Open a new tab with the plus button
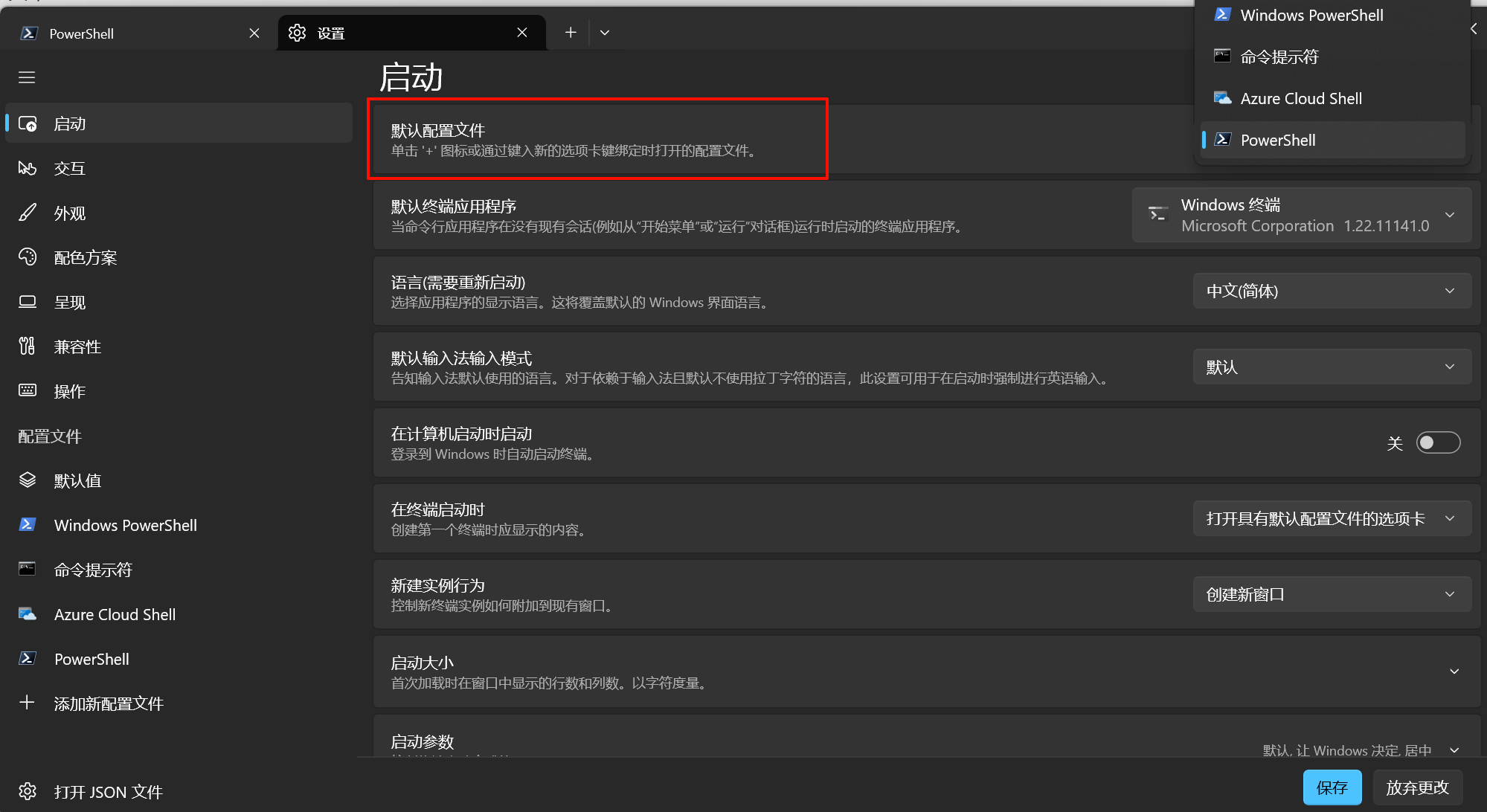The width and height of the screenshot is (1487, 812). tap(571, 33)
